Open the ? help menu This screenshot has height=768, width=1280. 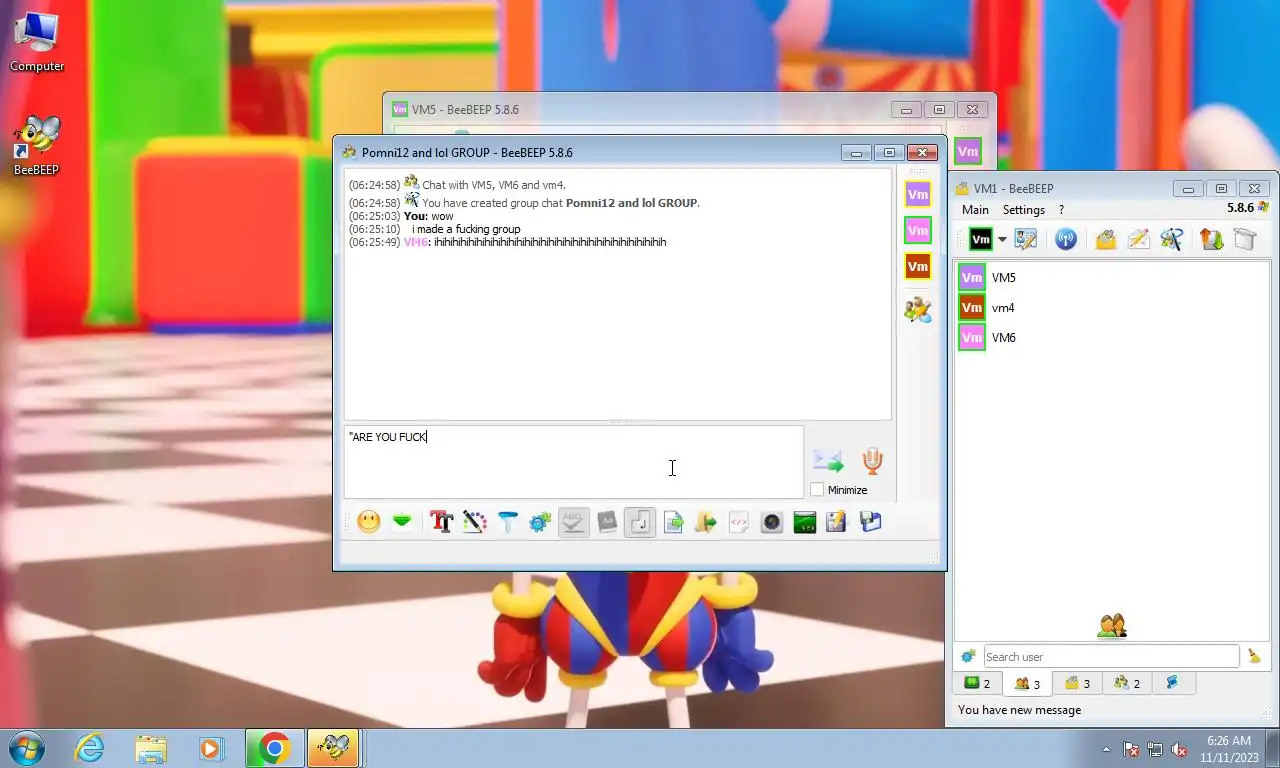pyautogui.click(x=1061, y=210)
